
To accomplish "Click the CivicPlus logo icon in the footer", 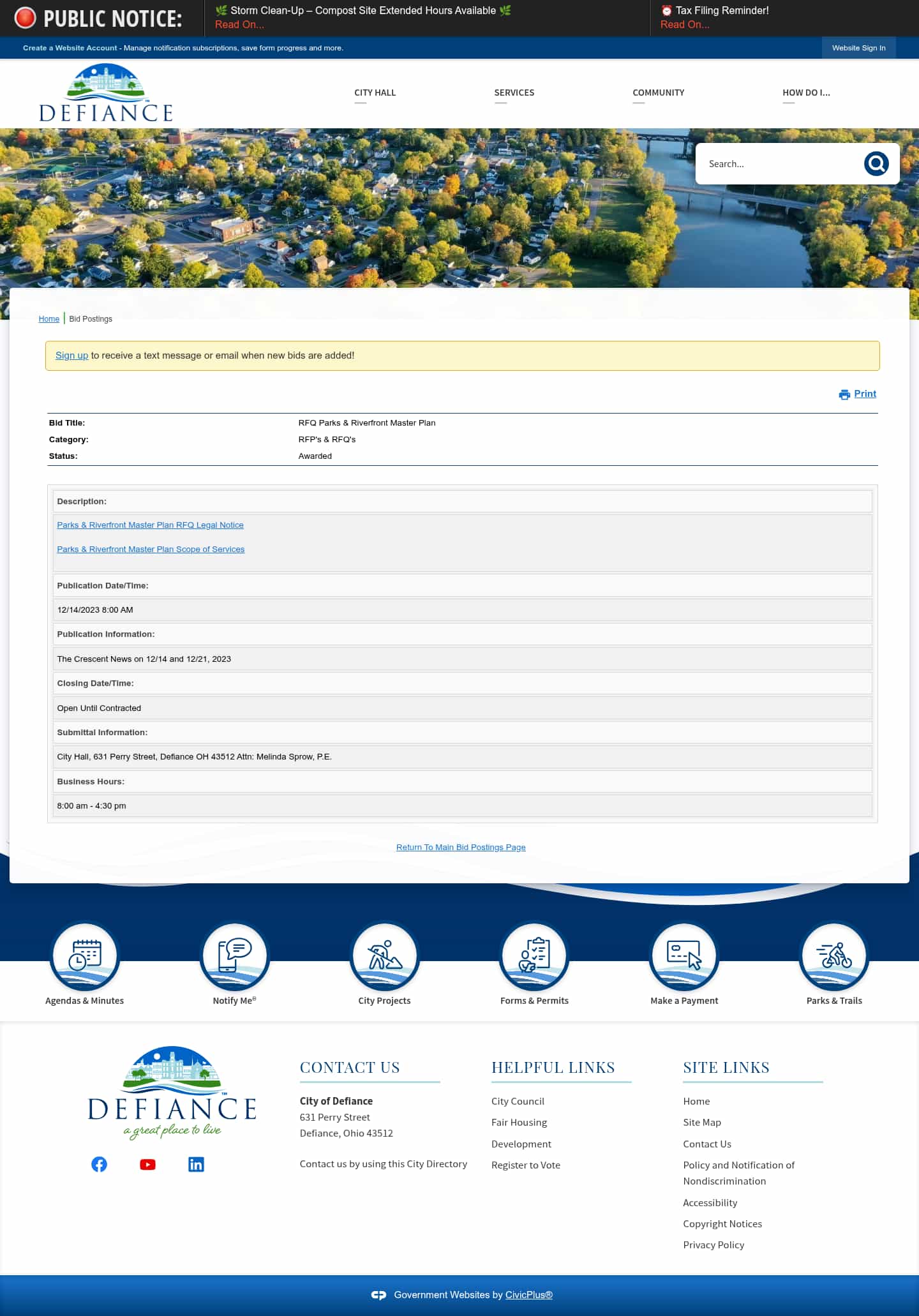I will (378, 1295).
